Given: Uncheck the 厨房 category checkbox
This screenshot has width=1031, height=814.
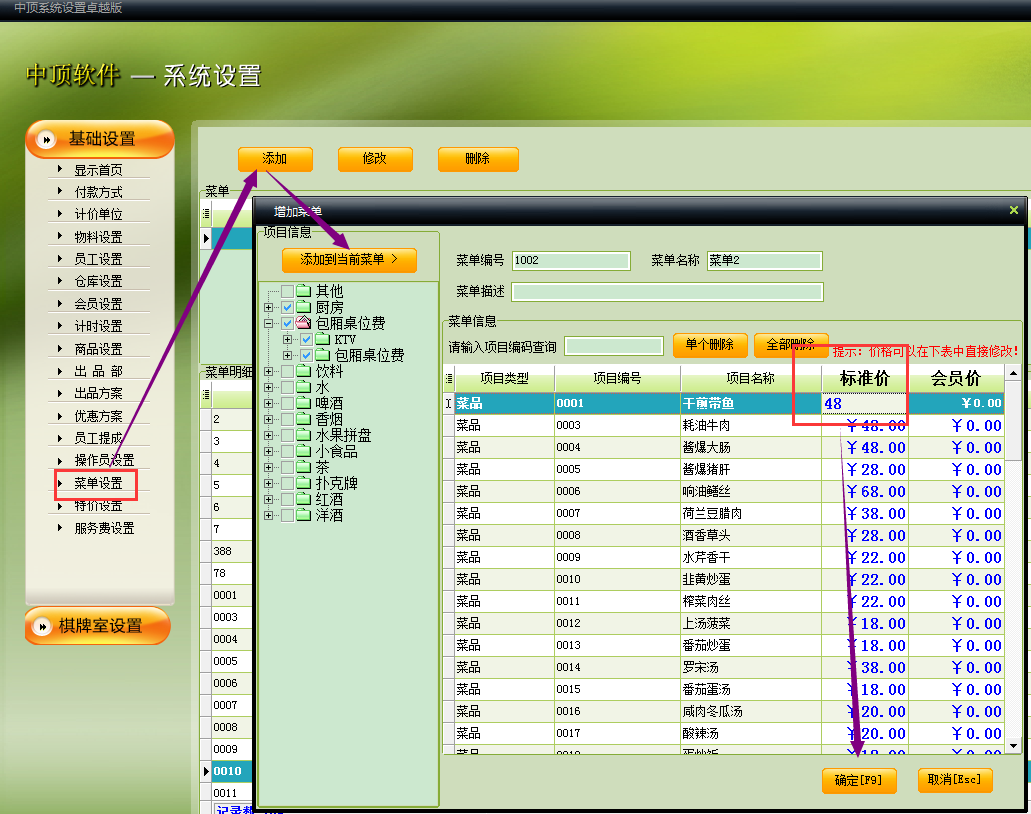Looking at the screenshot, I should [x=288, y=308].
